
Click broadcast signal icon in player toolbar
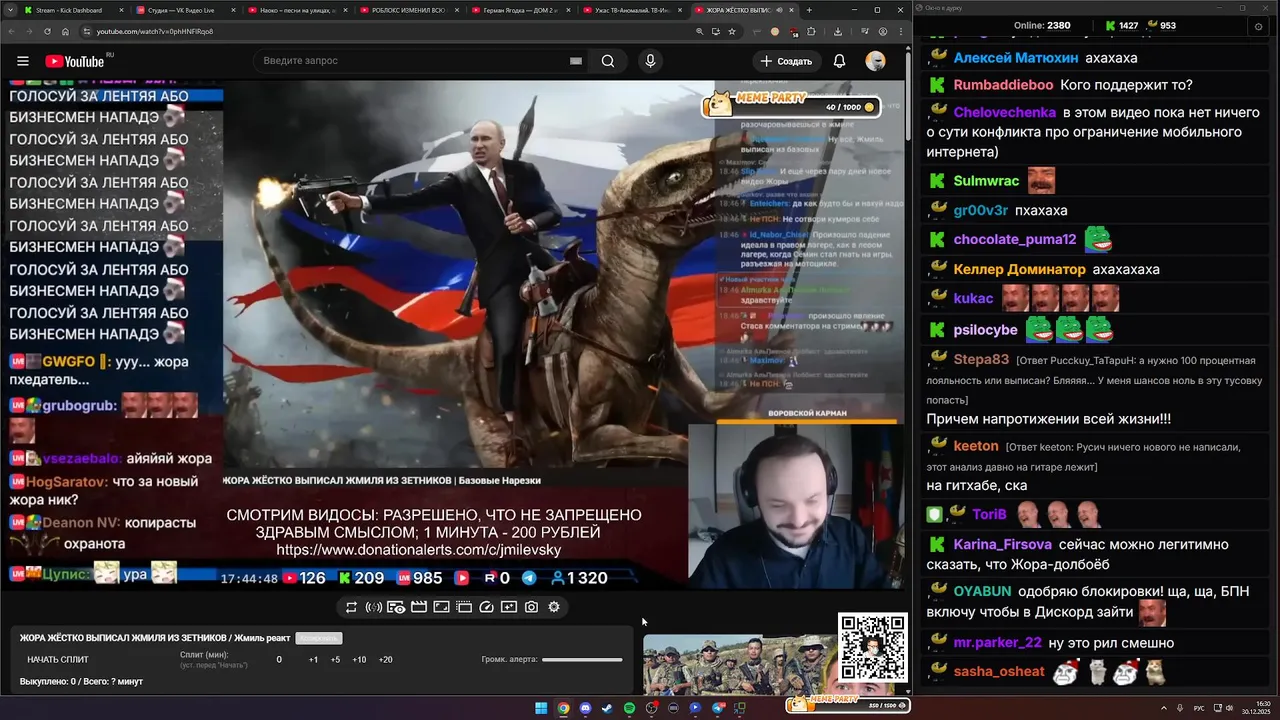click(374, 607)
